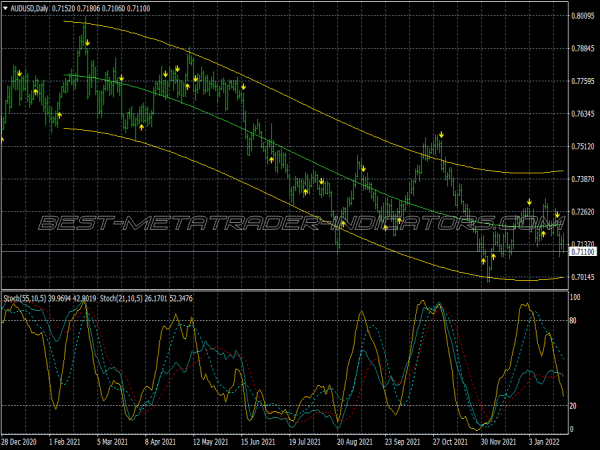
Task: Select the Stoch(21,10,5) indicator label
Action: pyautogui.click(x=121, y=298)
